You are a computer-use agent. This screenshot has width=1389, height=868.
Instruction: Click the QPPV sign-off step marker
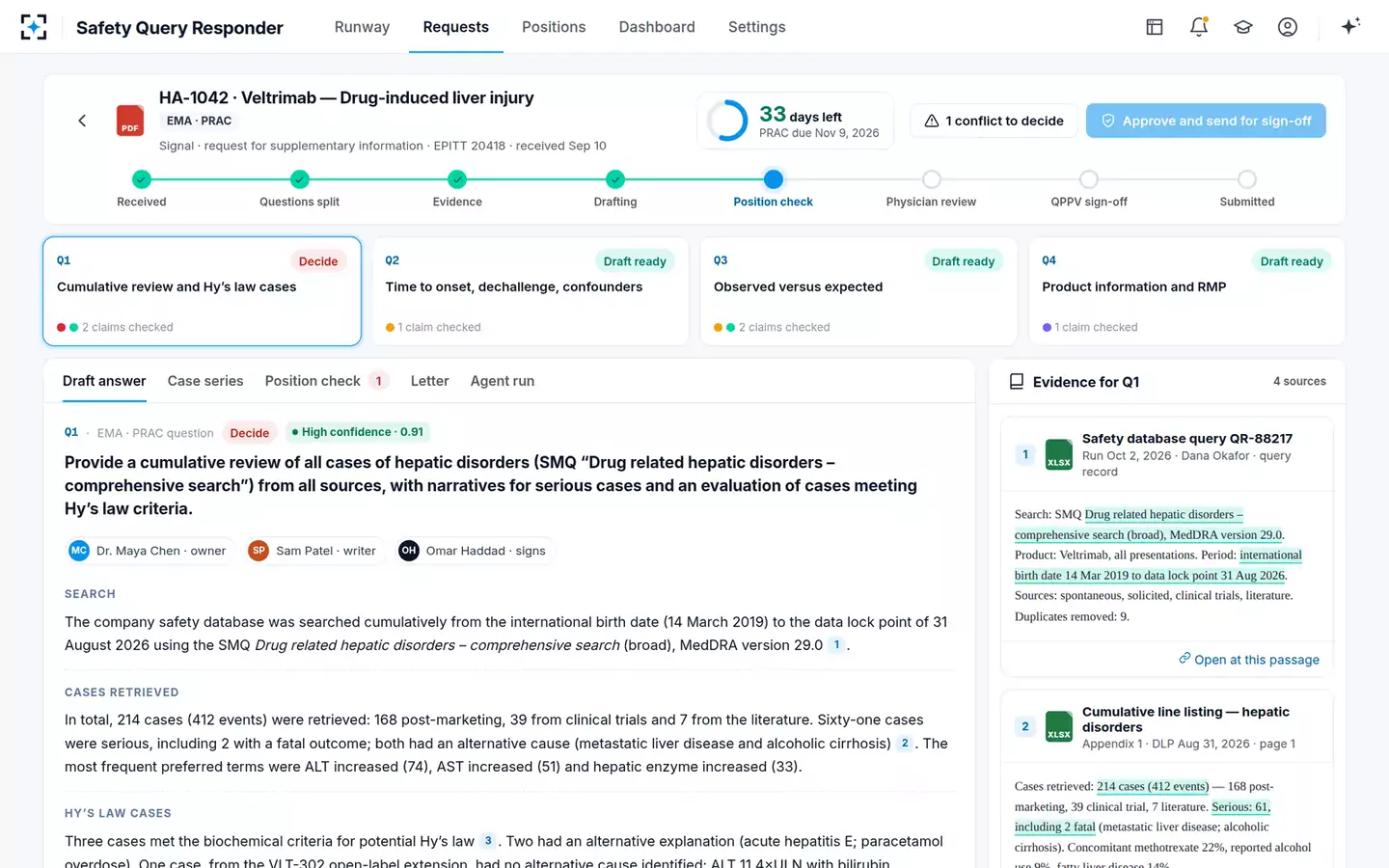click(1089, 179)
